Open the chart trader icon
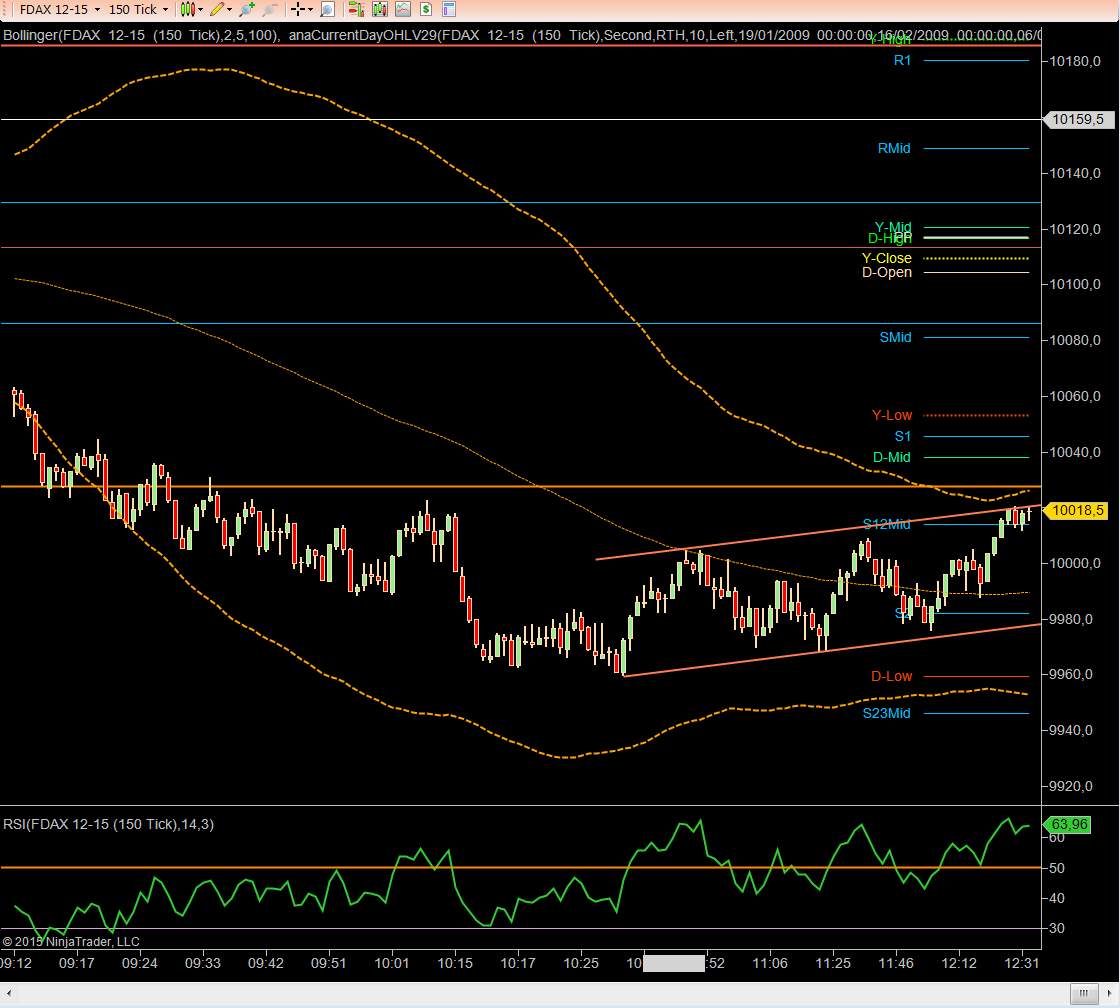Screen dimensions: 1120x1008 [356, 9]
